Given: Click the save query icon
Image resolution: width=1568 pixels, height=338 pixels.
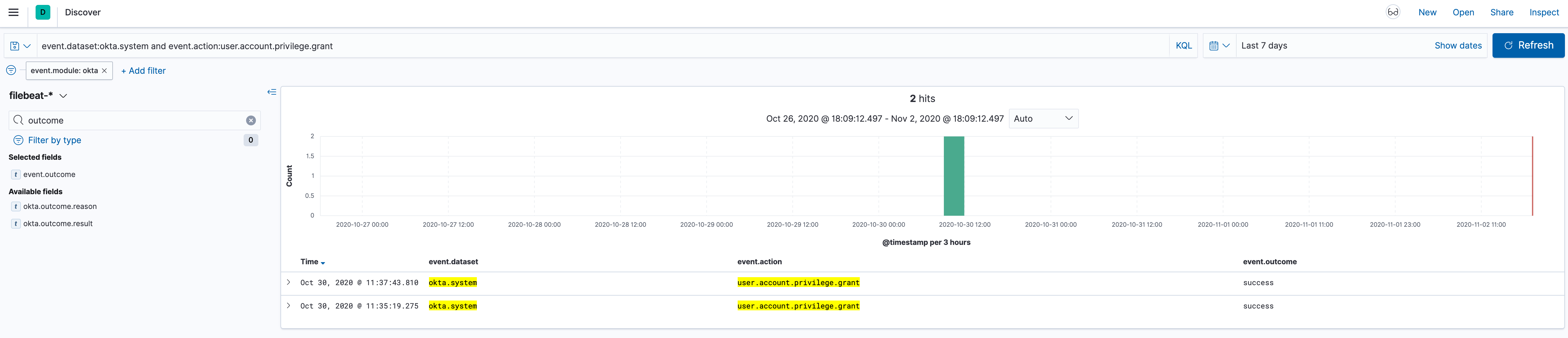Looking at the screenshot, I should click(x=14, y=45).
